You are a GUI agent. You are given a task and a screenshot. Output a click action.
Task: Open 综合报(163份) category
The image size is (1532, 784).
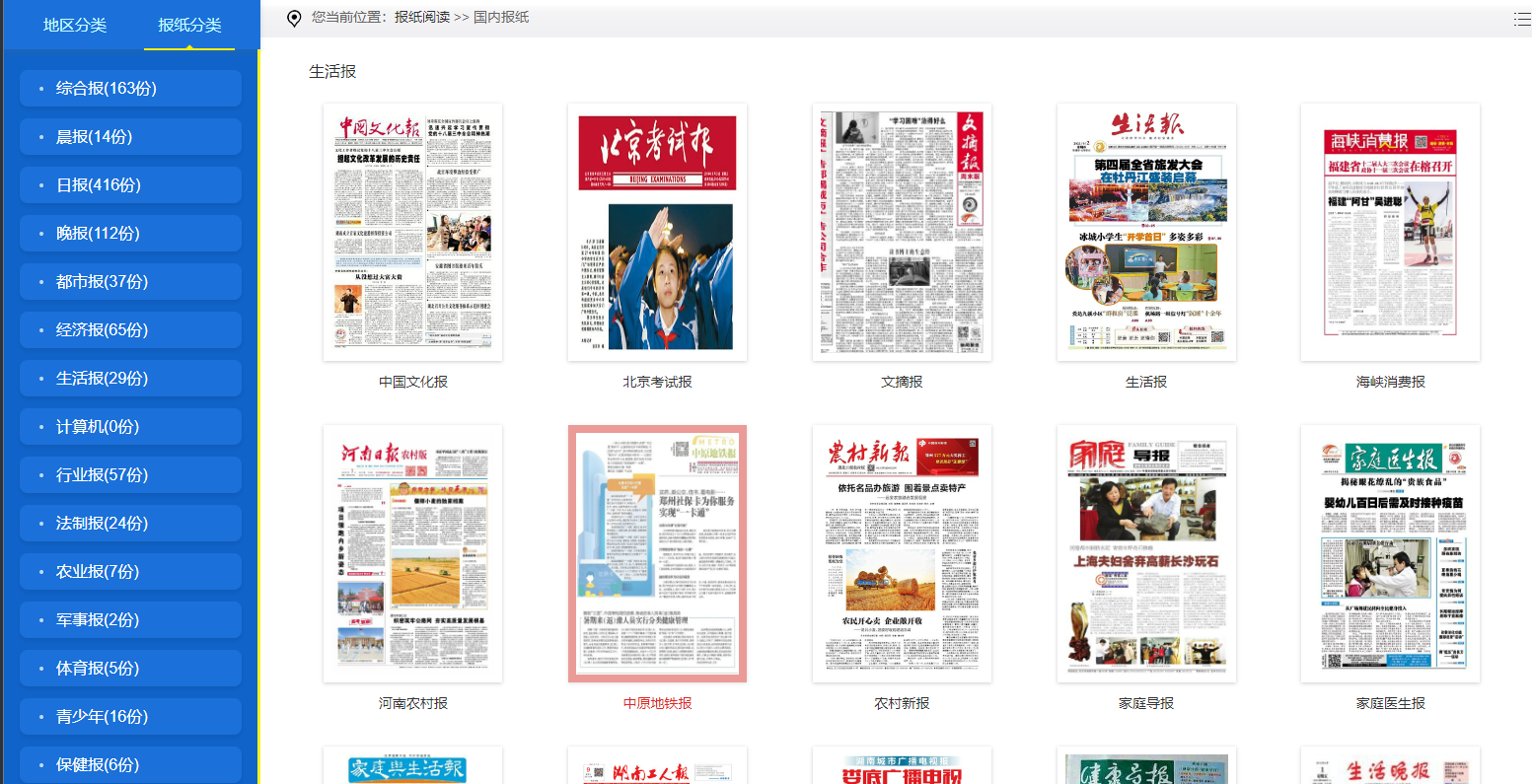(x=130, y=89)
